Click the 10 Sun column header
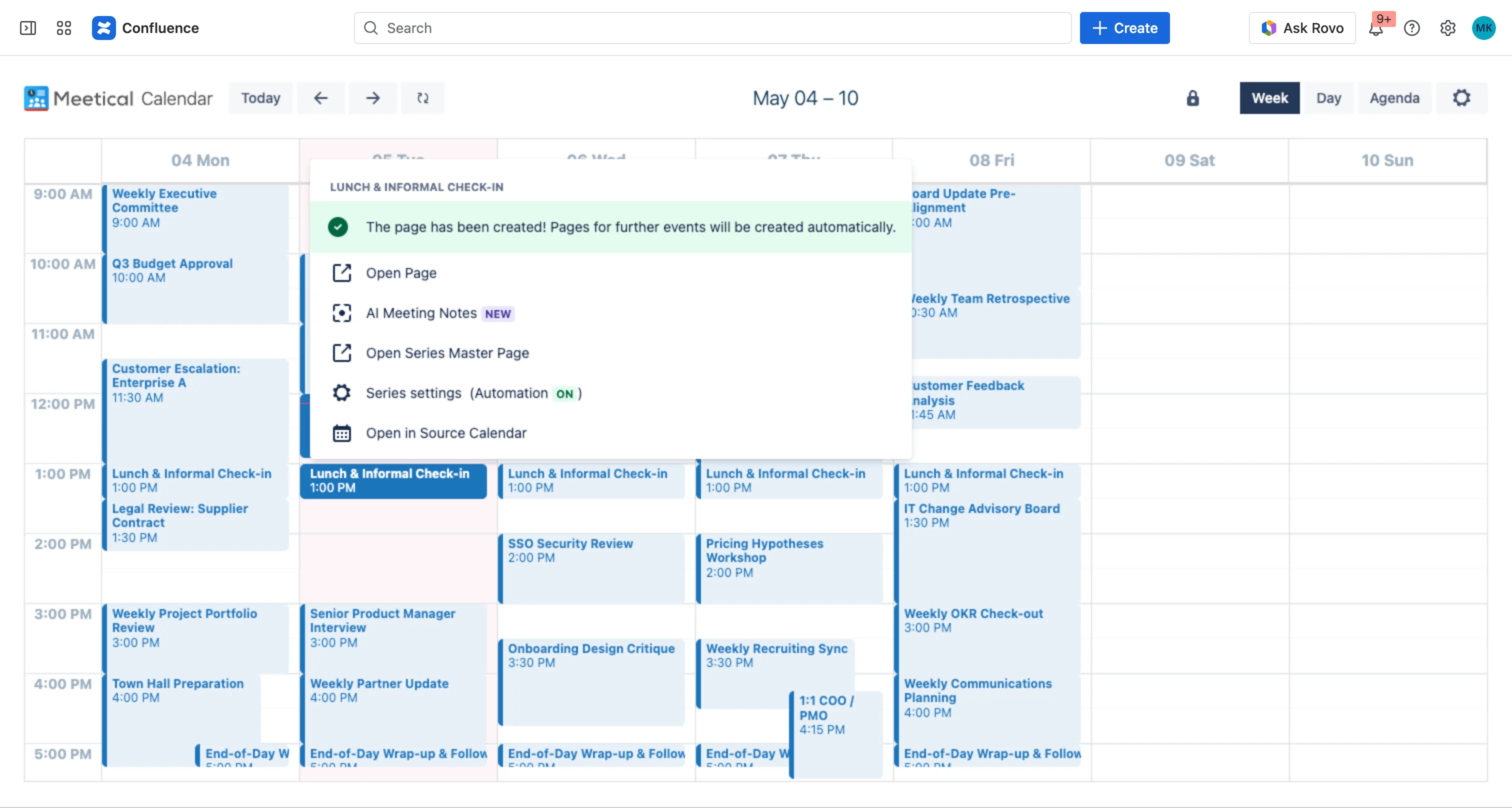This screenshot has height=808, width=1512. point(1387,160)
